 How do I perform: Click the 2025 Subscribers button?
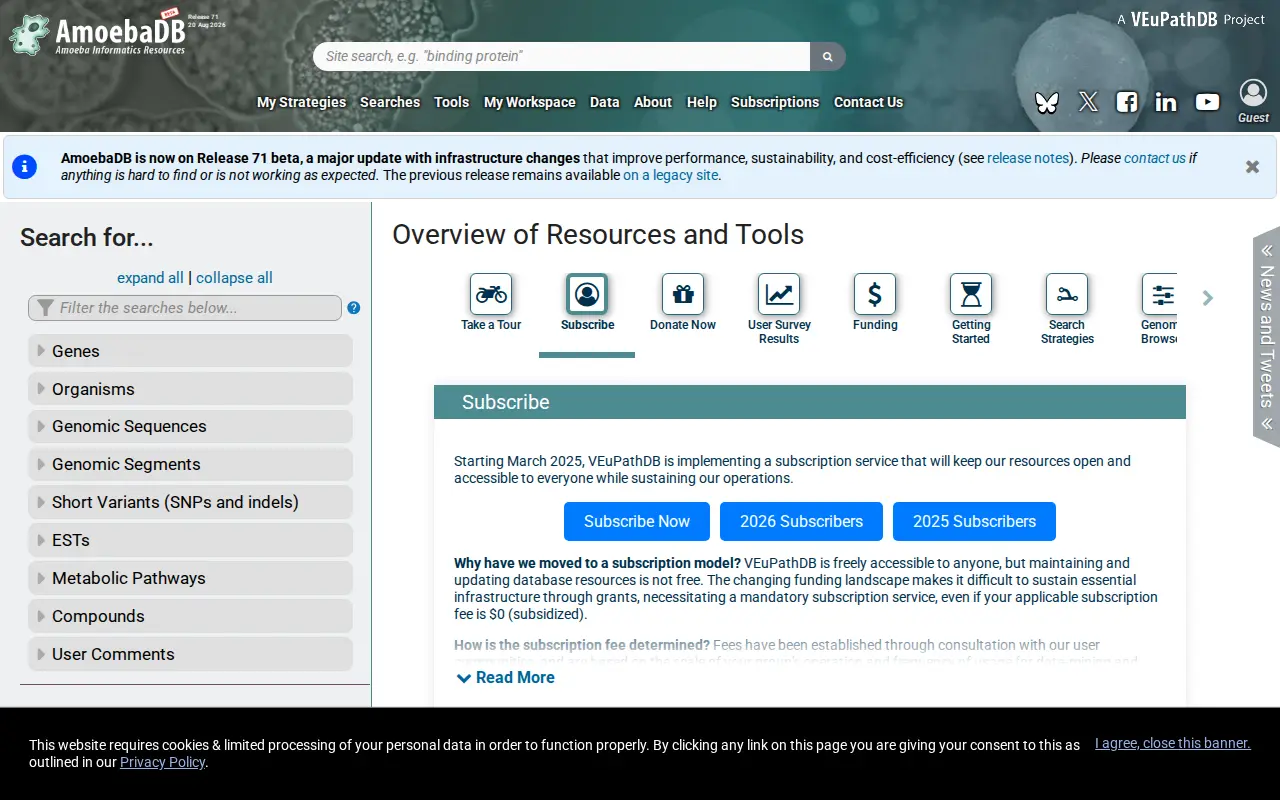(x=974, y=521)
